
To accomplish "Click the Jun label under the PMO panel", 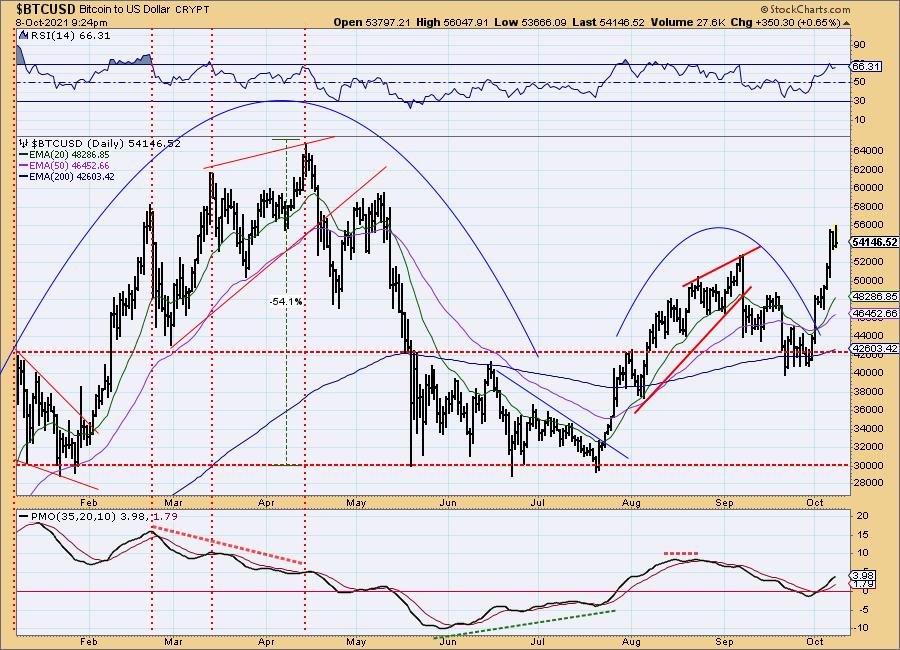I will point(448,642).
